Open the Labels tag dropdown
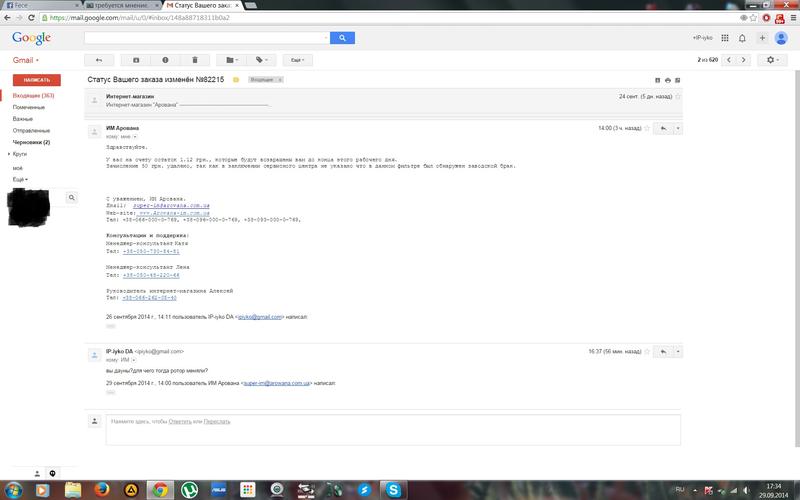 (x=261, y=60)
